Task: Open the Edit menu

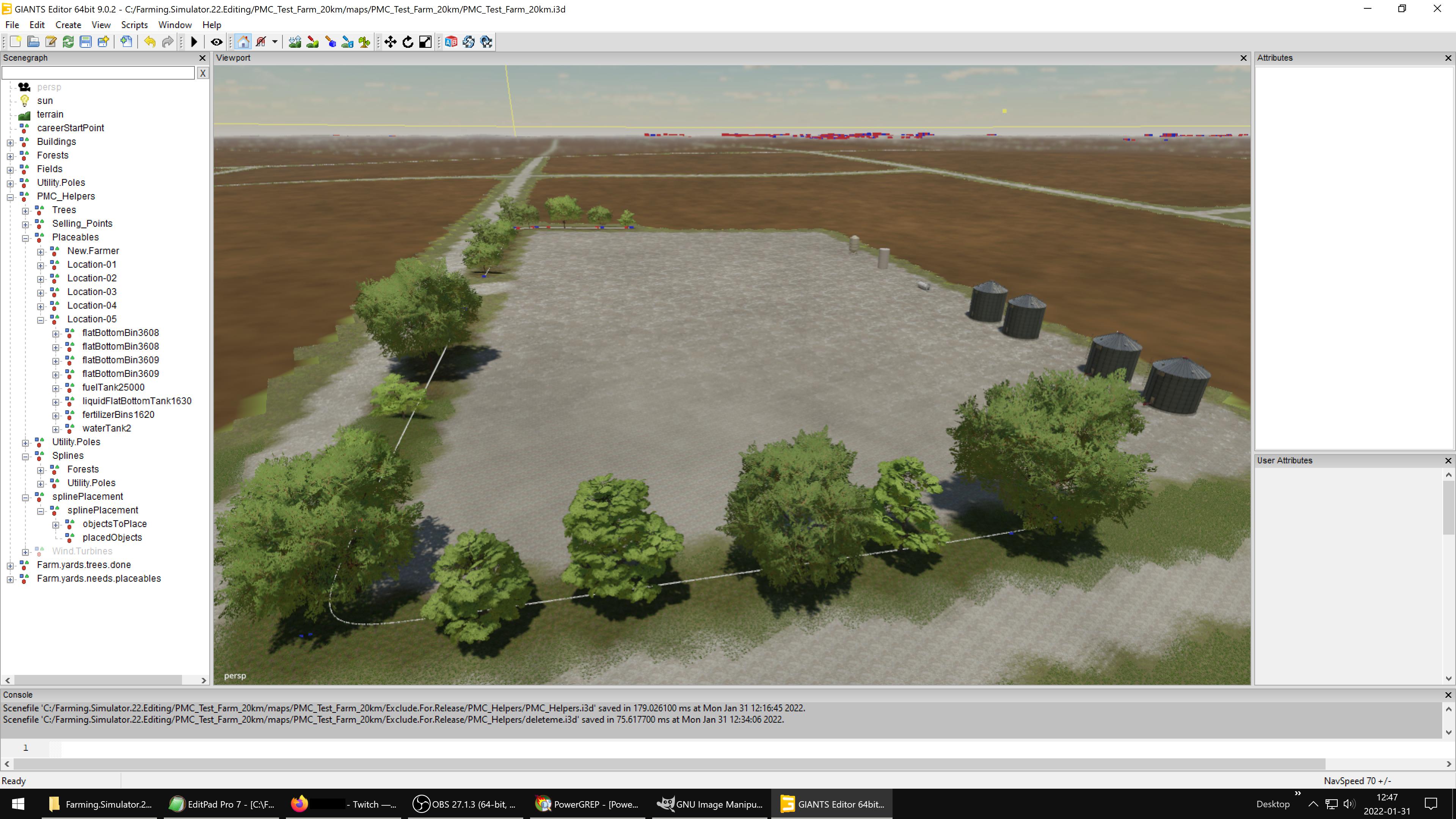Action: (x=37, y=25)
